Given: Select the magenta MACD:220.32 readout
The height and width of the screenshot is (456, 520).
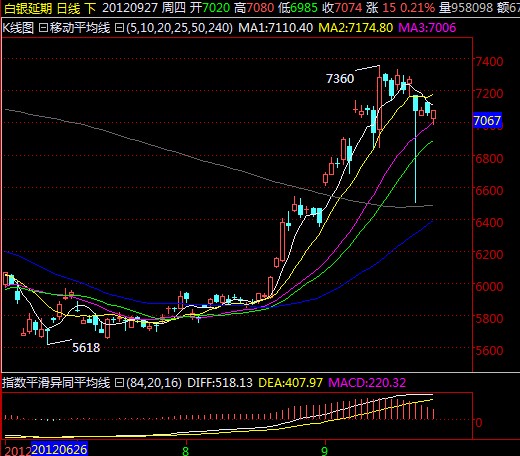Looking at the screenshot, I should 367,383.
